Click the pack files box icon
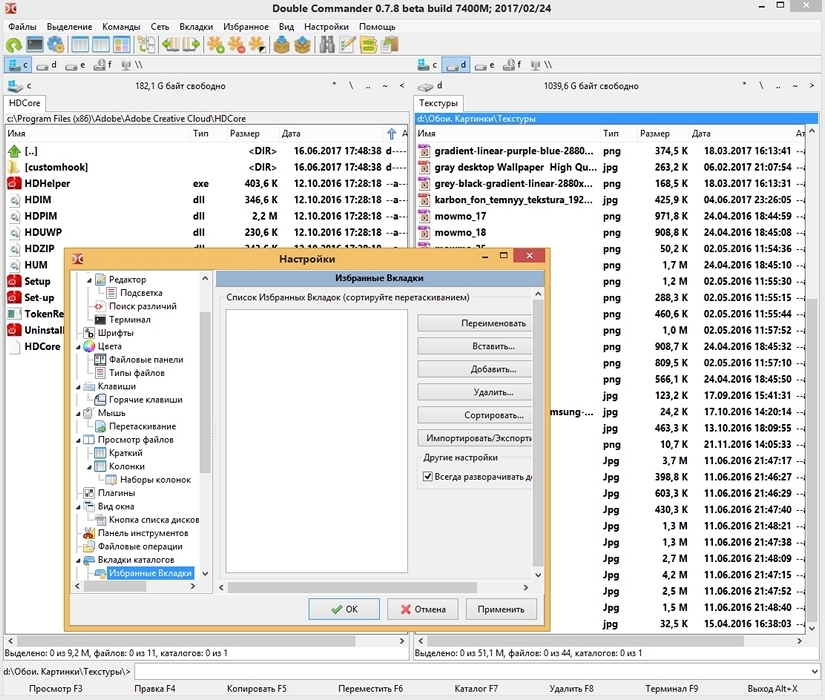This screenshot has height=700, width=825. (282, 45)
